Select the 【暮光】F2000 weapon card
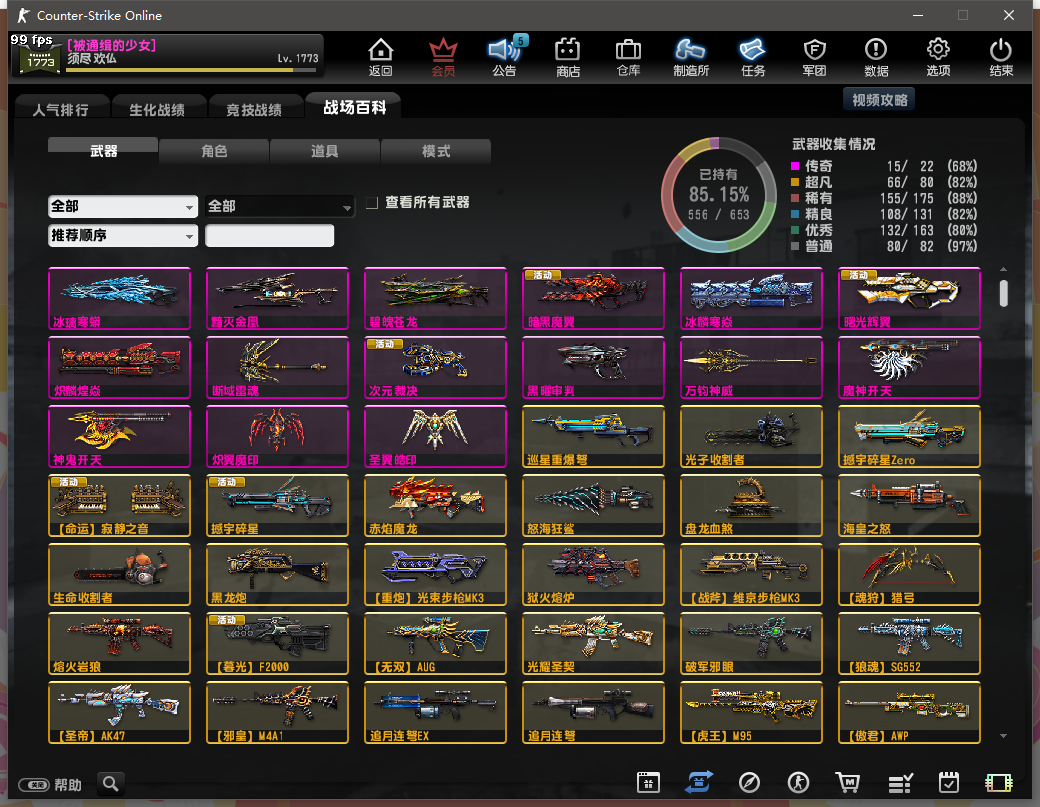 pyautogui.click(x=277, y=643)
